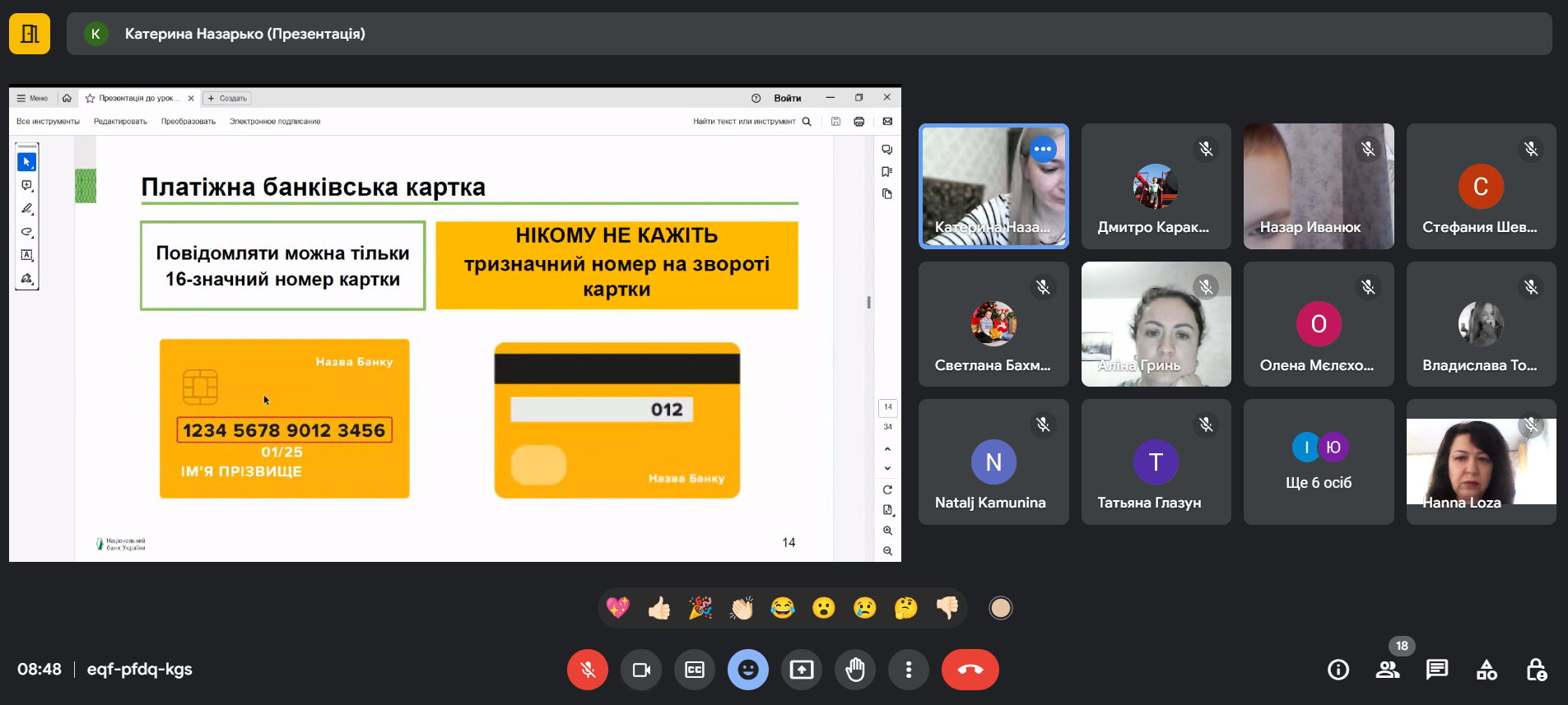
Task: Unmute the microphone in call controls
Action: [587, 670]
